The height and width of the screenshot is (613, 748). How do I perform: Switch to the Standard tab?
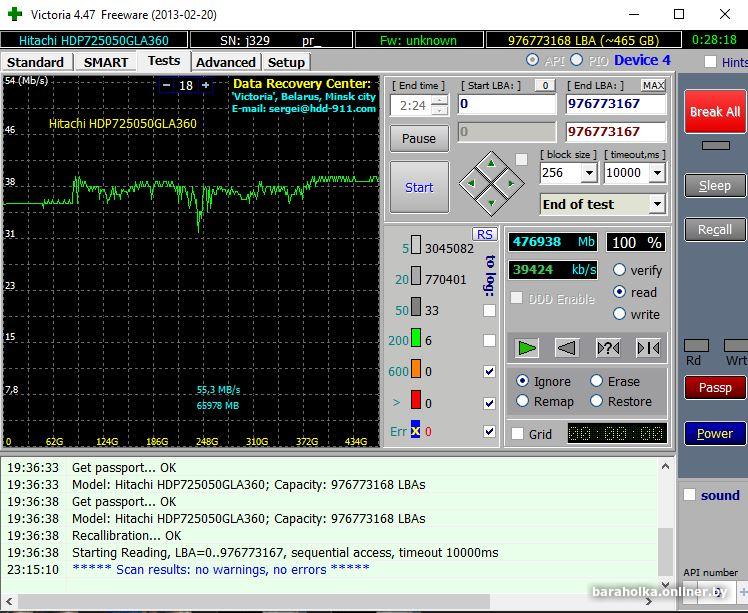35,62
